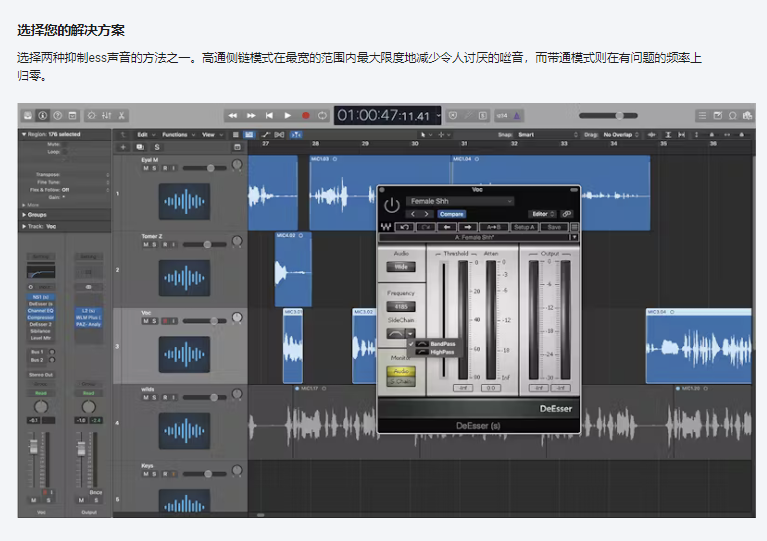Toggle Cycle mode button
The height and width of the screenshot is (541, 767).
322,115
